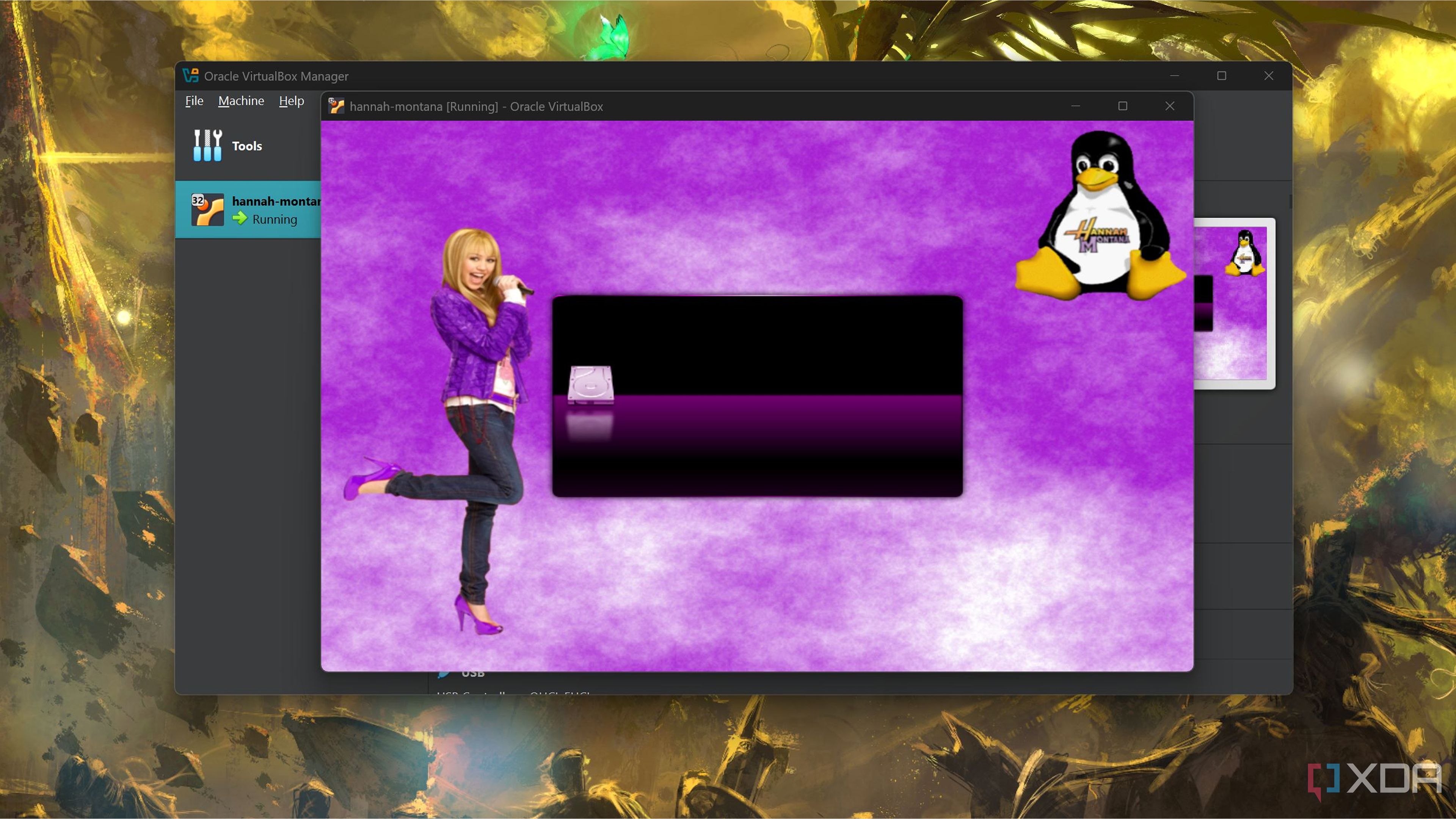Screen dimensions: 1456x819
Task: Minimize the Oracle VirtualBox Manager window
Action: click(1175, 76)
